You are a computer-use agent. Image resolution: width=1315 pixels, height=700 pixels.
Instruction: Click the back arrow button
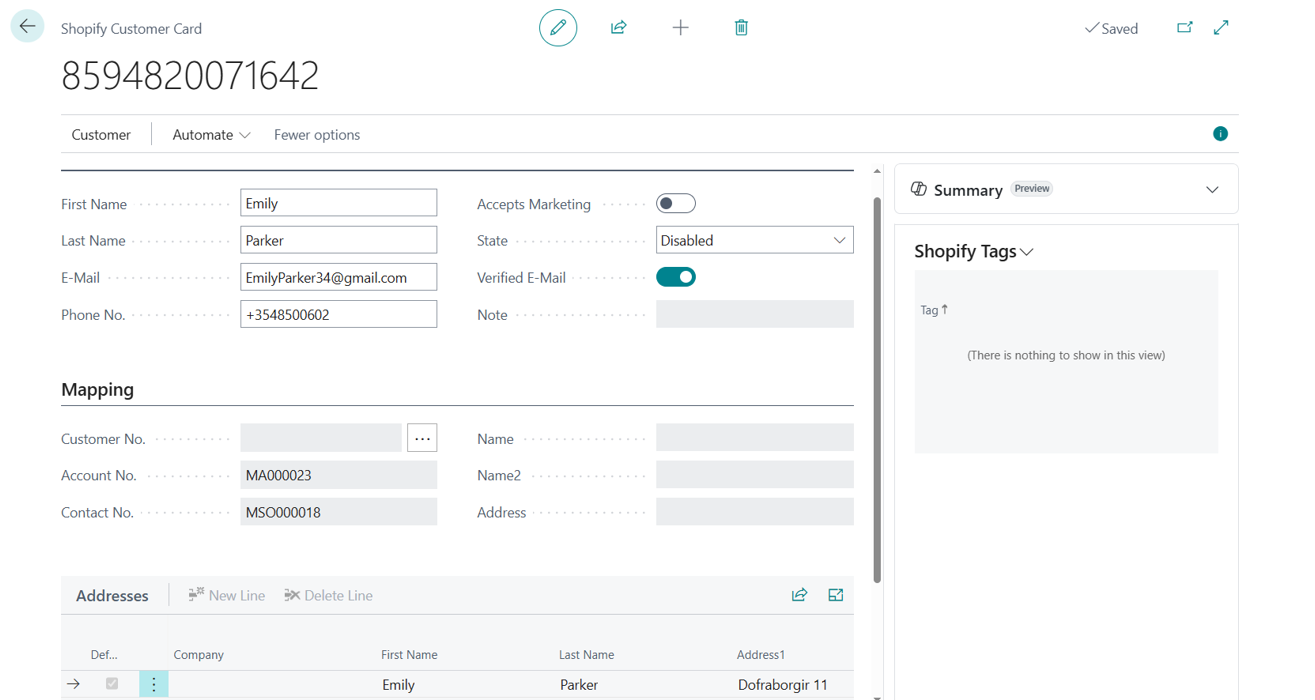pyautogui.click(x=27, y=27)
